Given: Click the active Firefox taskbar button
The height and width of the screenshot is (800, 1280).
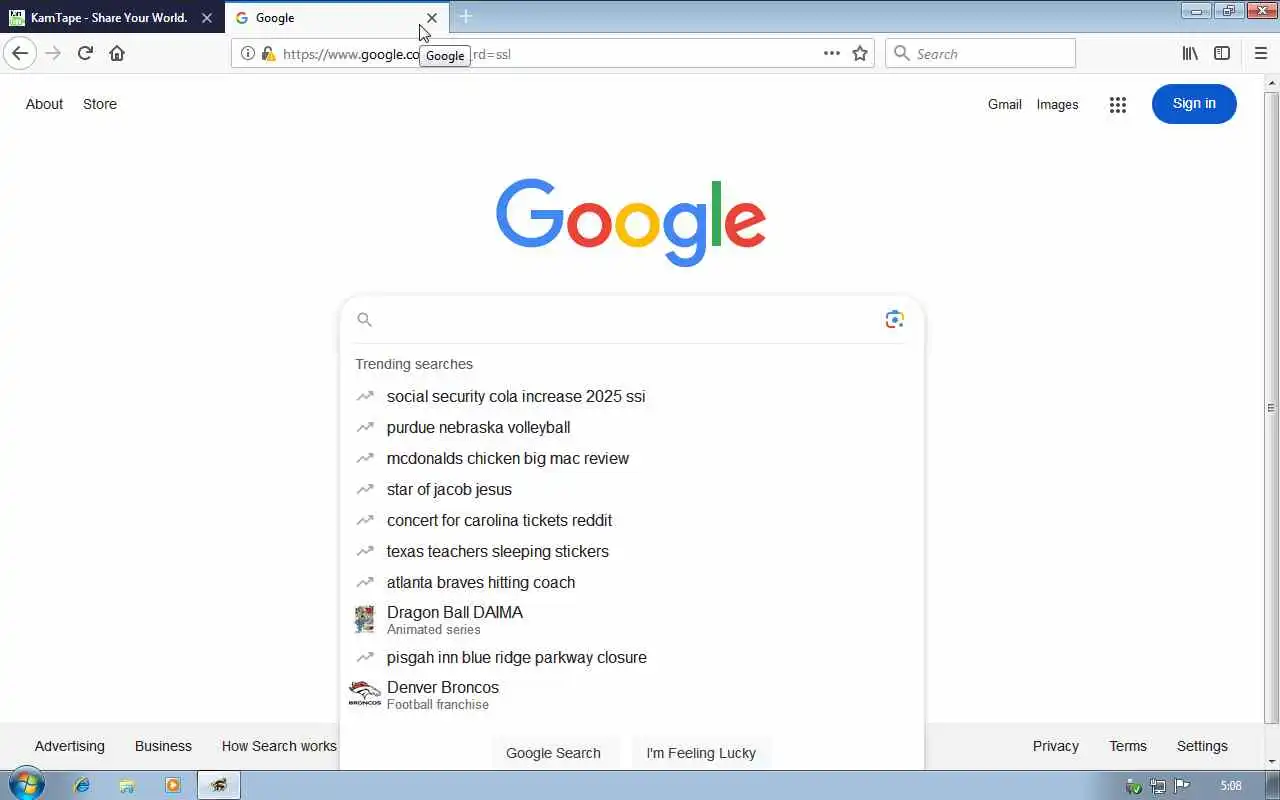Looking at the screenshot, I should [x=219, y=785].
